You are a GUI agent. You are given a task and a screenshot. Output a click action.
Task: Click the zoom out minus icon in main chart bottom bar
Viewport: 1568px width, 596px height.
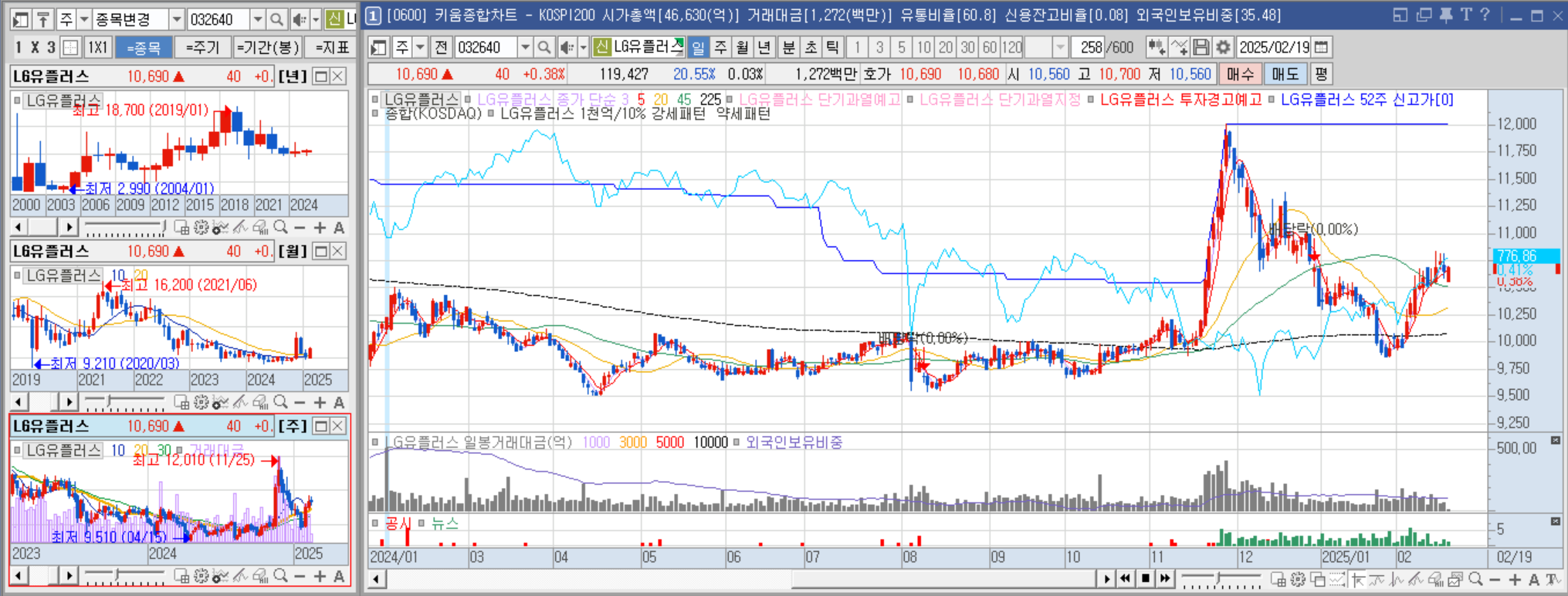pos(1495,579)
